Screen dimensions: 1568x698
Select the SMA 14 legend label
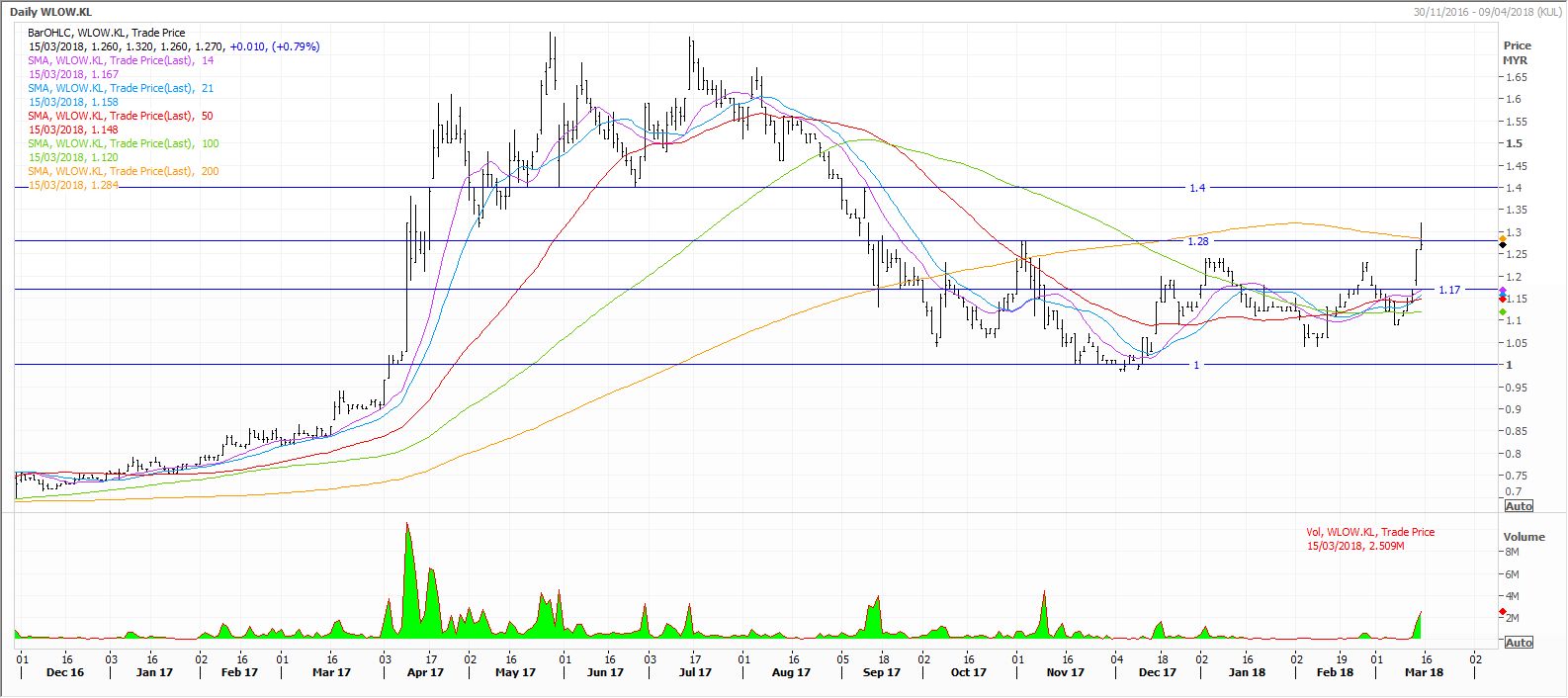tap(121, 60)
